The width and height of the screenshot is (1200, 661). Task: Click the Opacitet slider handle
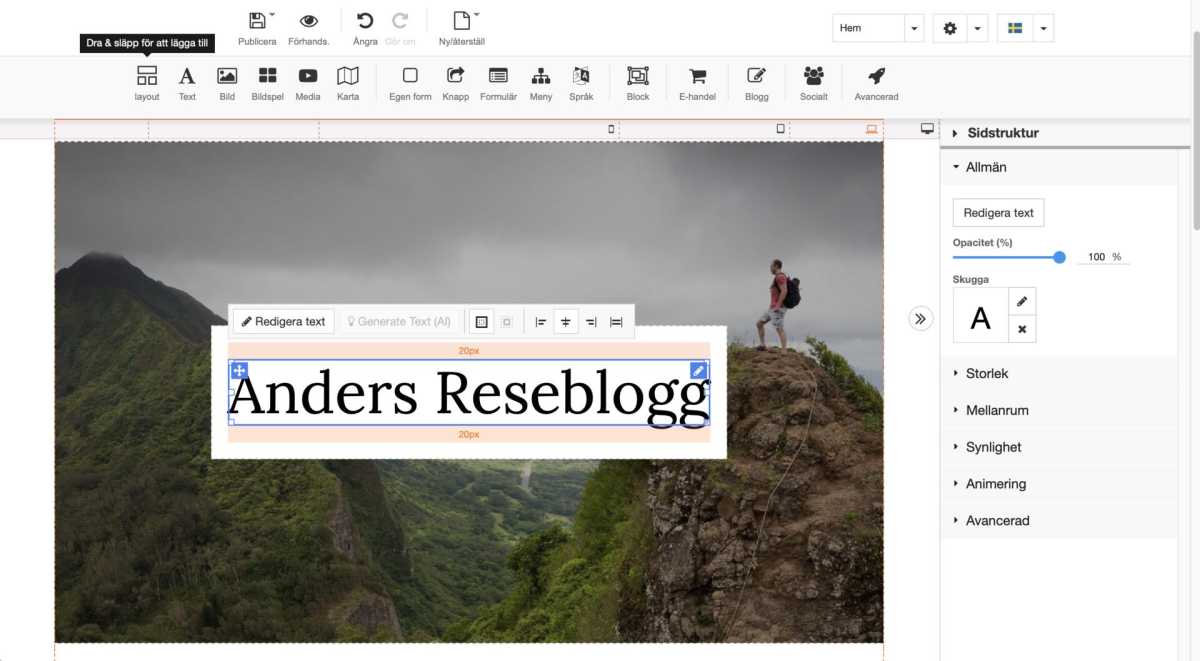point(1060,257)
